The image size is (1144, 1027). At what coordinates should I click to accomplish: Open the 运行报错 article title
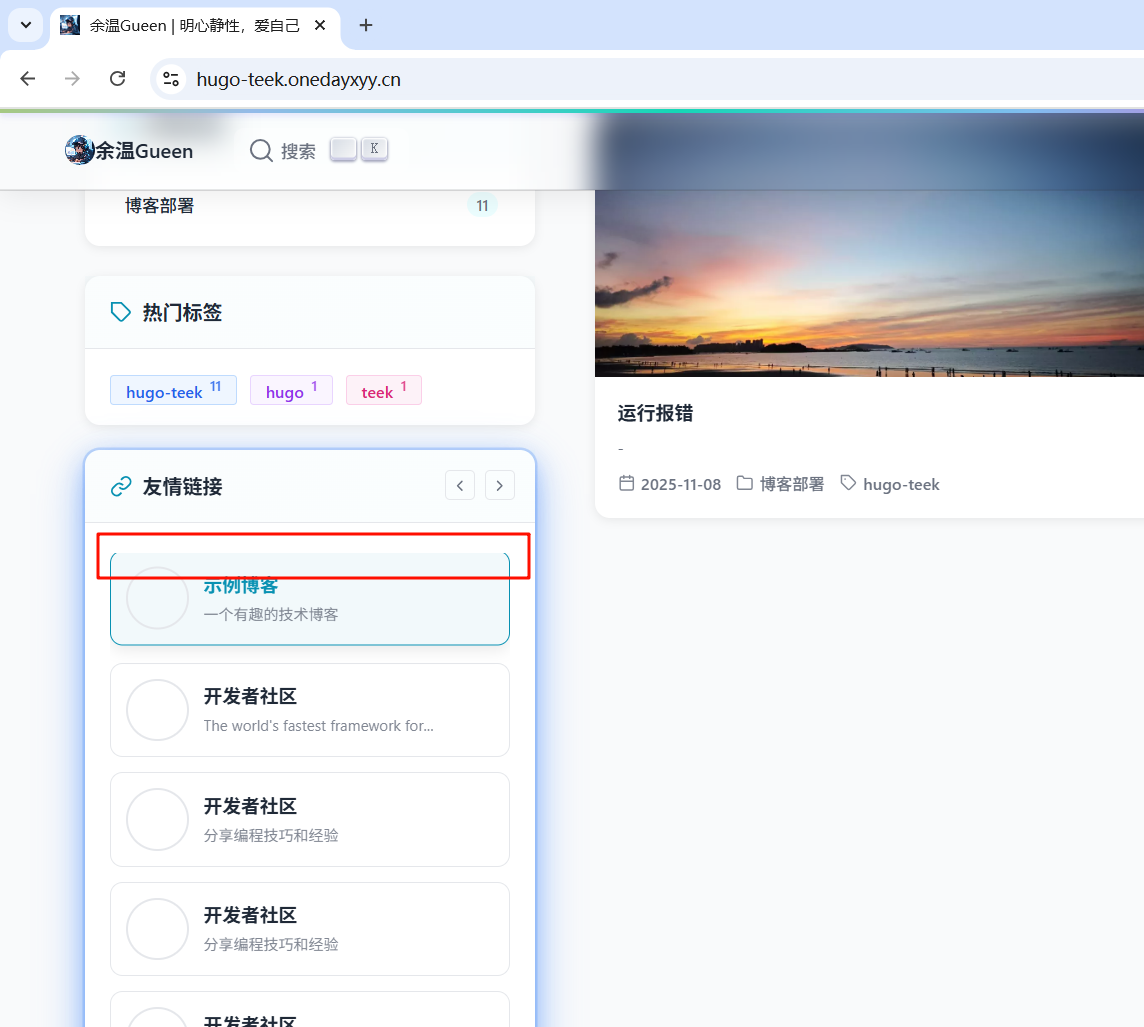(656, 413)
